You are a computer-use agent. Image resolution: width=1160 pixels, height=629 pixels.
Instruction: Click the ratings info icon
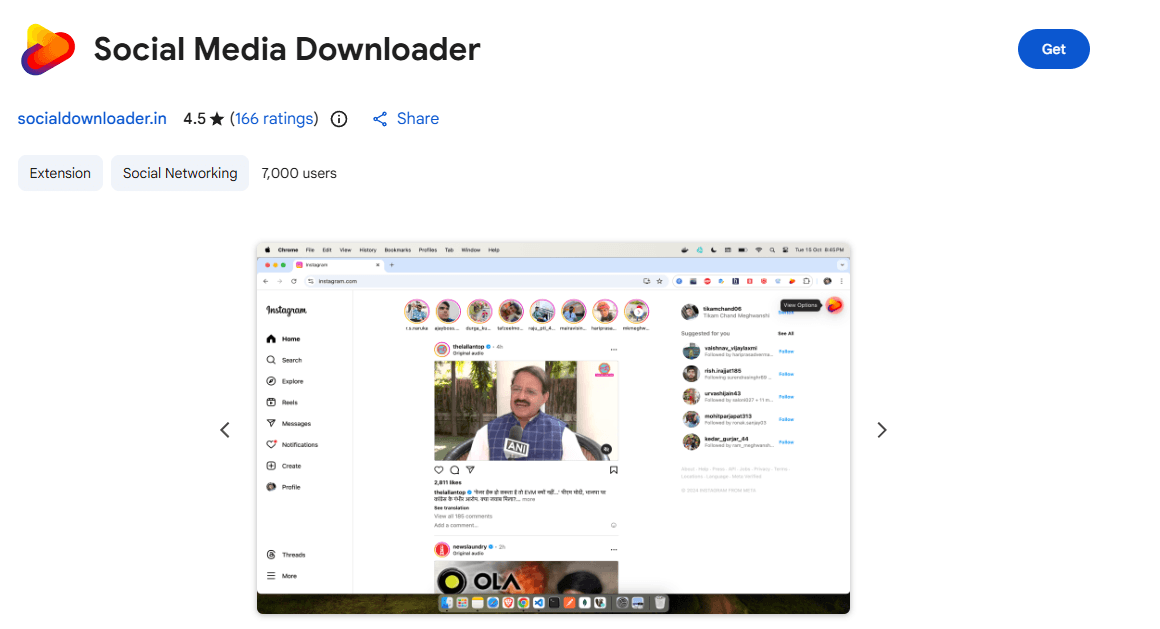click(x=339, y=119)
